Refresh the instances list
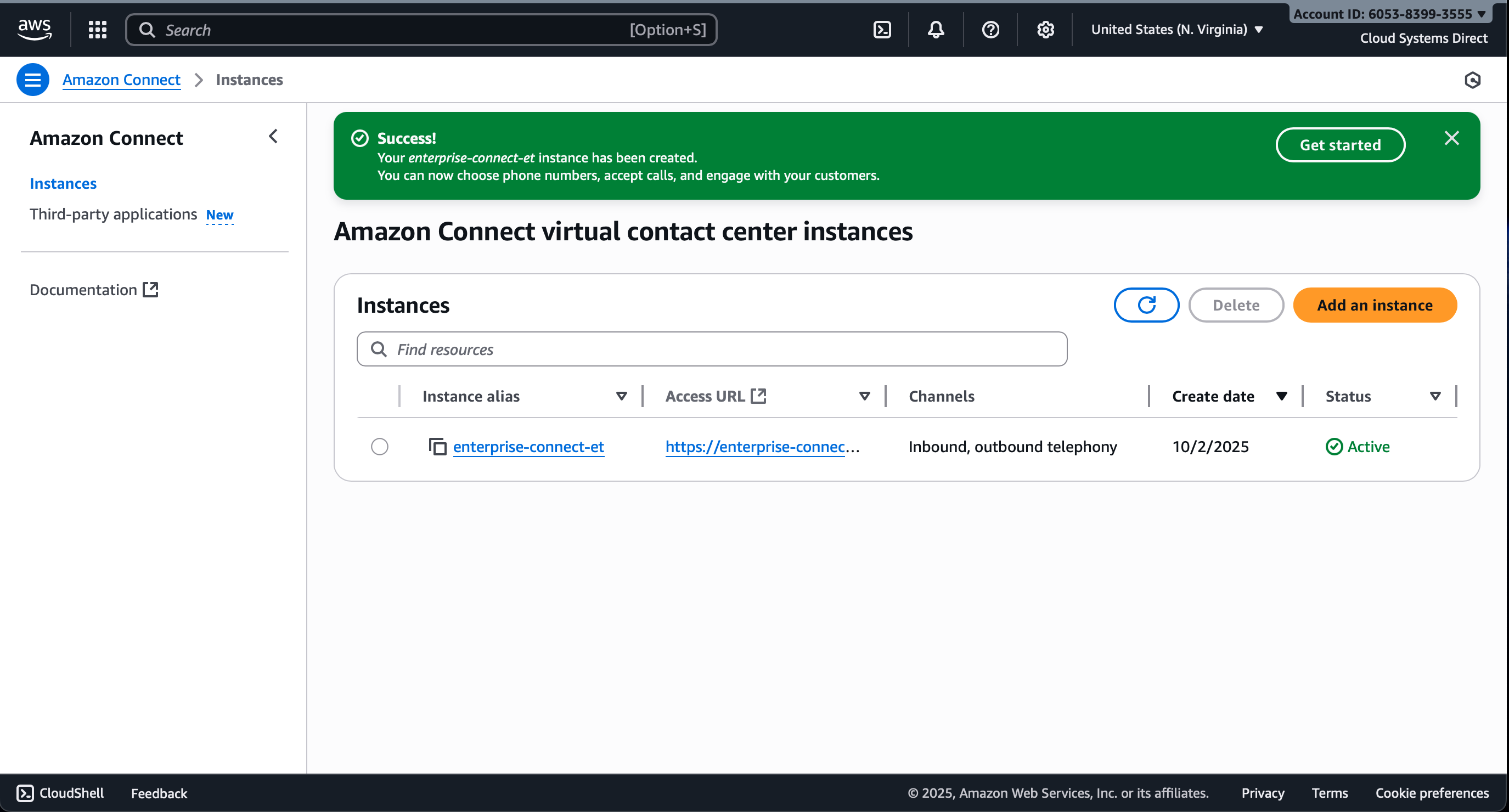The image size is (1509, 812). tap(1146, 304)
